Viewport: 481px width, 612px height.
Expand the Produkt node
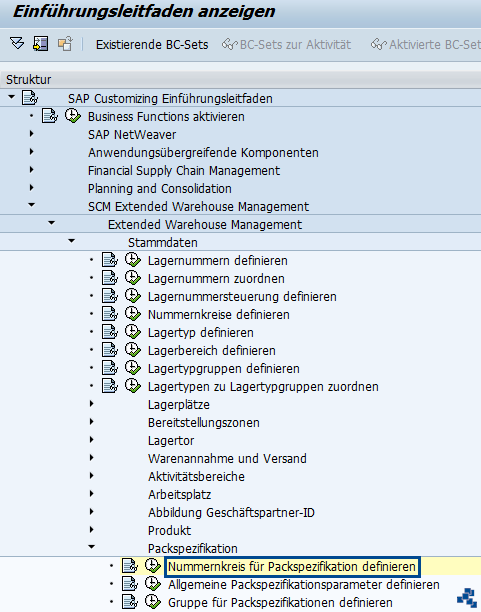(x=91, y=529)
